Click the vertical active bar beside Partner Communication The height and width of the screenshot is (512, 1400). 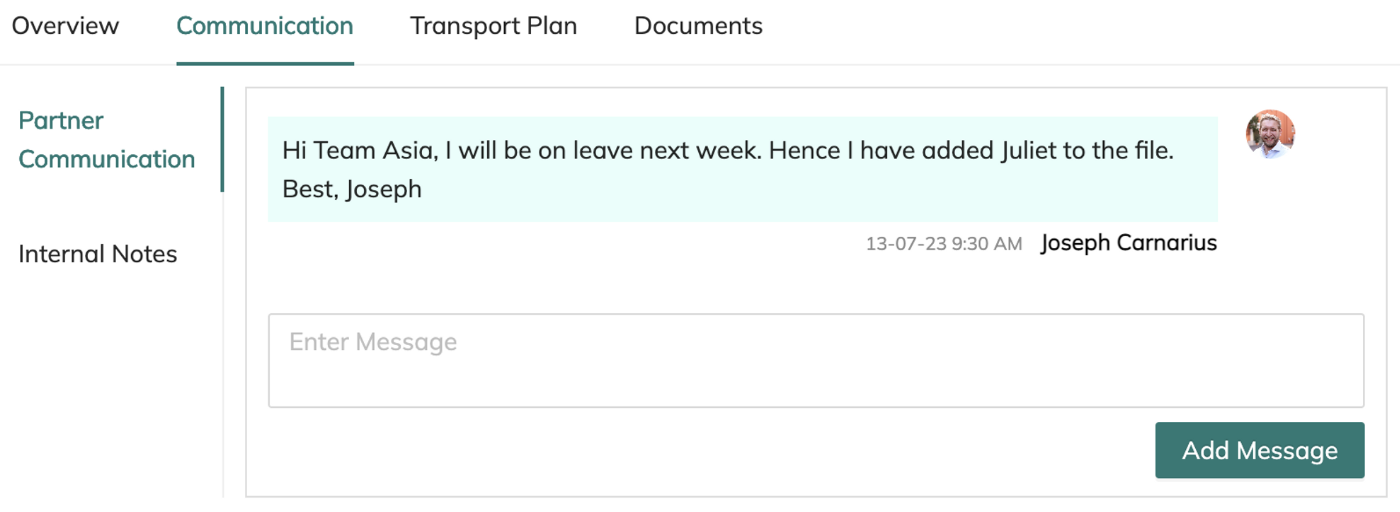pos(222,139)
